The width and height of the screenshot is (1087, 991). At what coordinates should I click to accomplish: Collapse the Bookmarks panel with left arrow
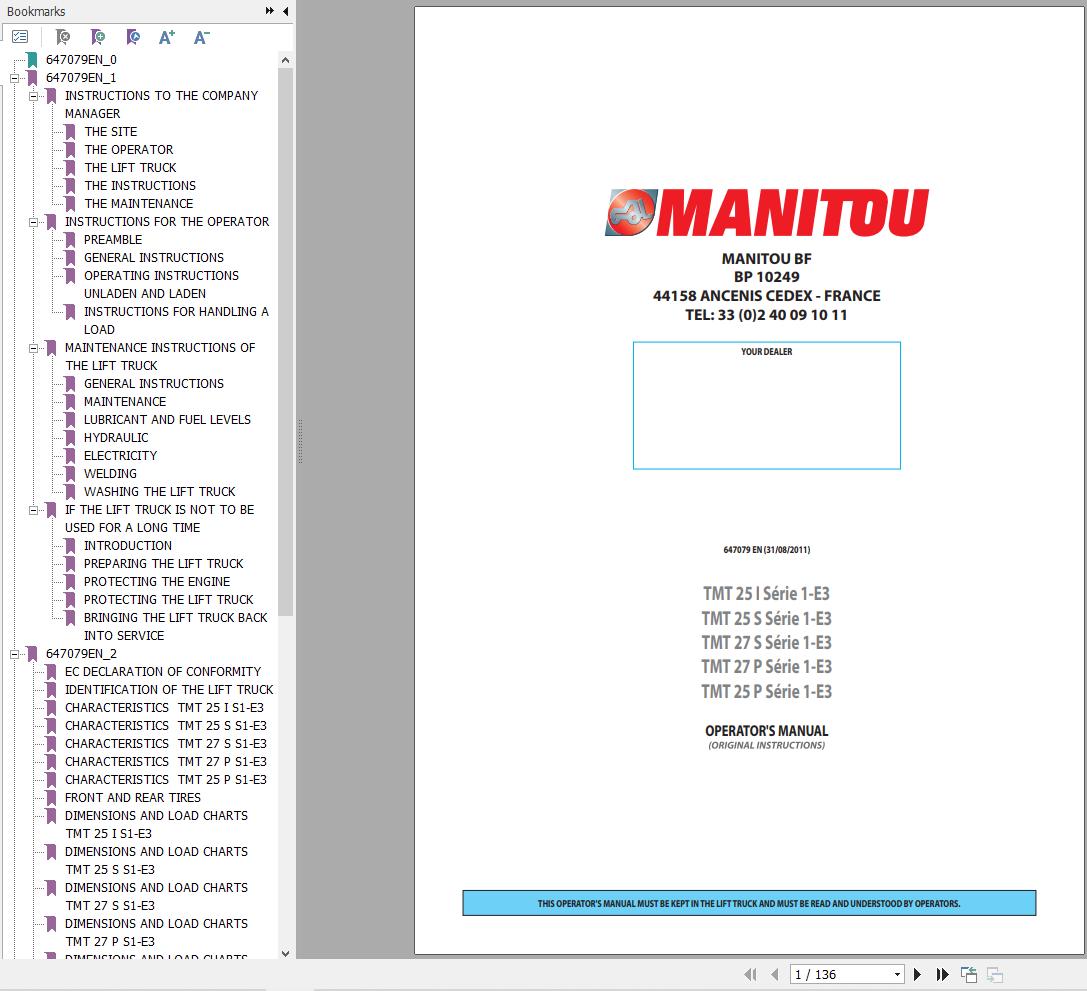pos(286,11)
